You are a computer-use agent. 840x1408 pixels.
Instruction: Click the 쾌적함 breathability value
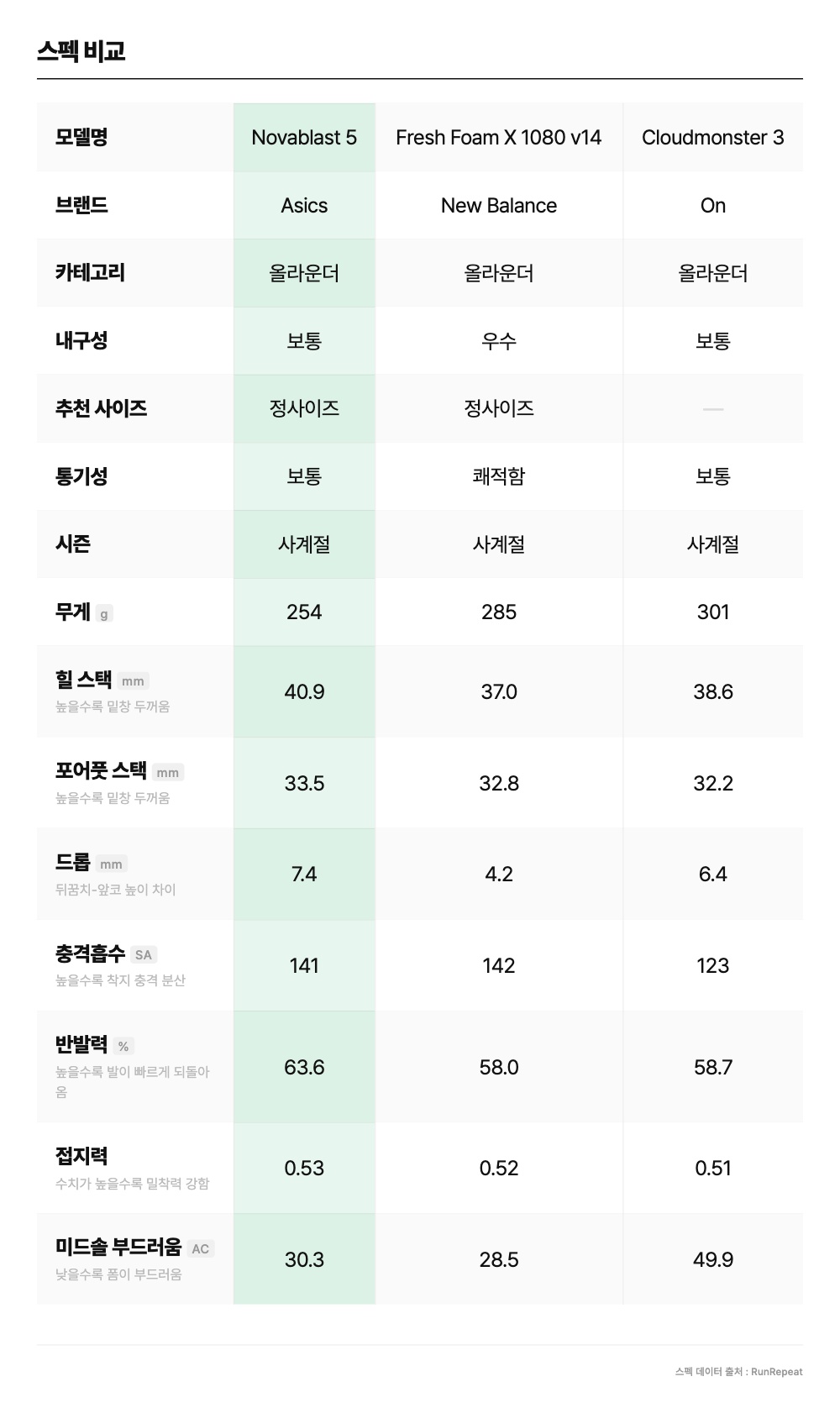498,476
